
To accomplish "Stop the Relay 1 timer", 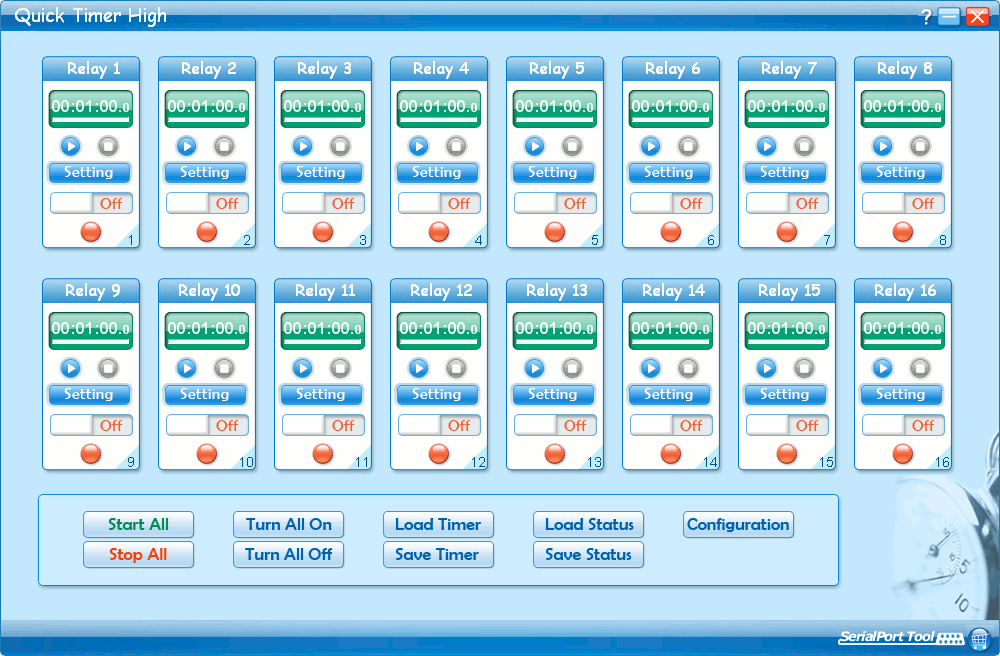I will (108, 147).
